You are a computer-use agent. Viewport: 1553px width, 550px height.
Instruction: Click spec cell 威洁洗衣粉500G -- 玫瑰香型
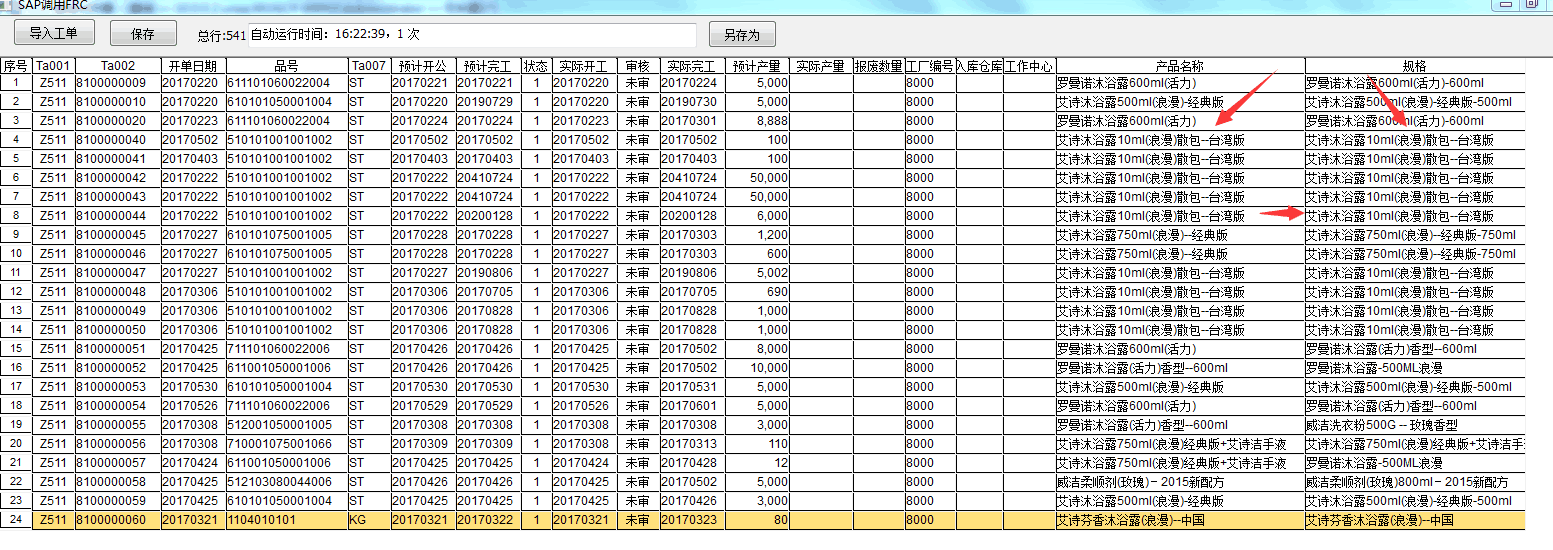click(x=1415, y=425)
